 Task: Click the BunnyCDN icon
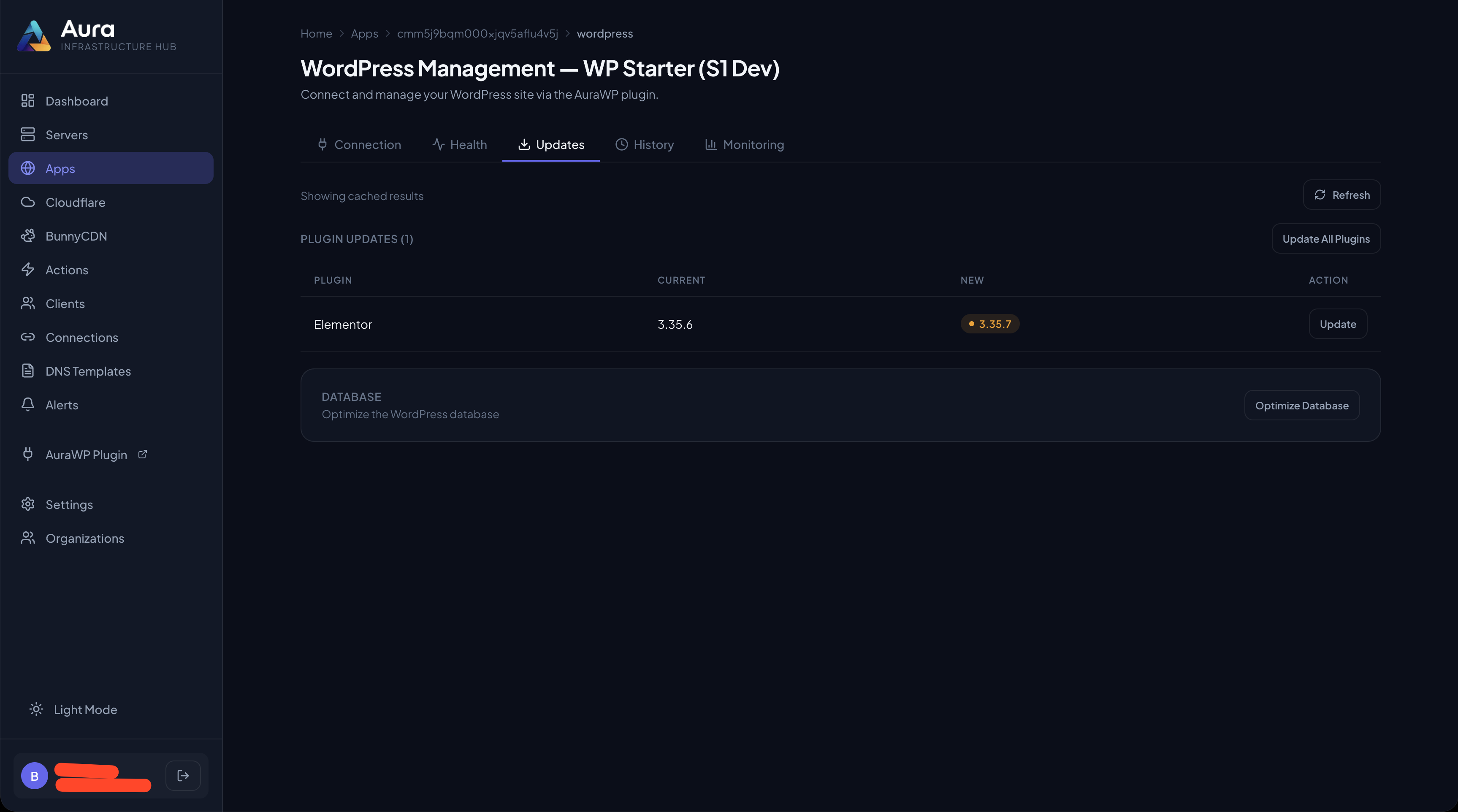(x=28, y=236)
